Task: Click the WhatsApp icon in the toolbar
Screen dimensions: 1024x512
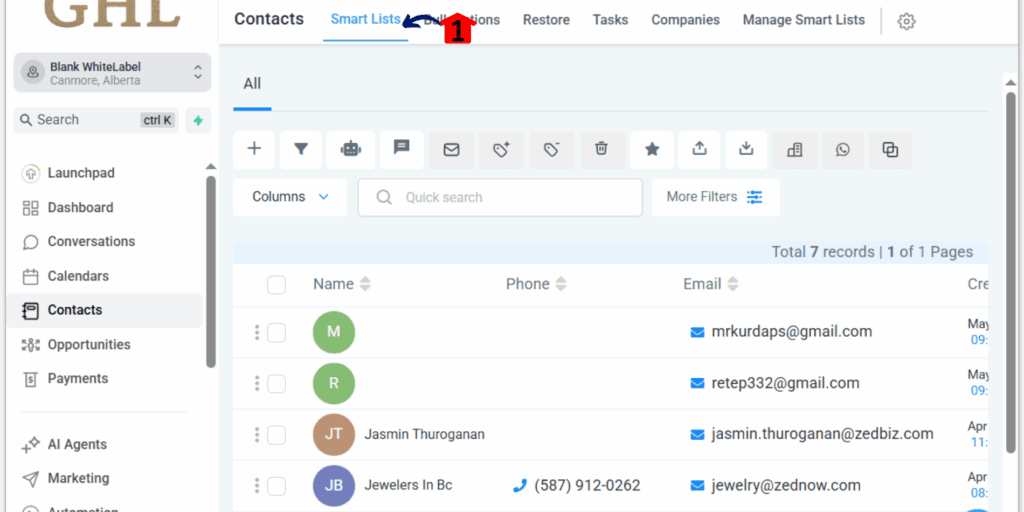Action: click(x=843, y=150)
